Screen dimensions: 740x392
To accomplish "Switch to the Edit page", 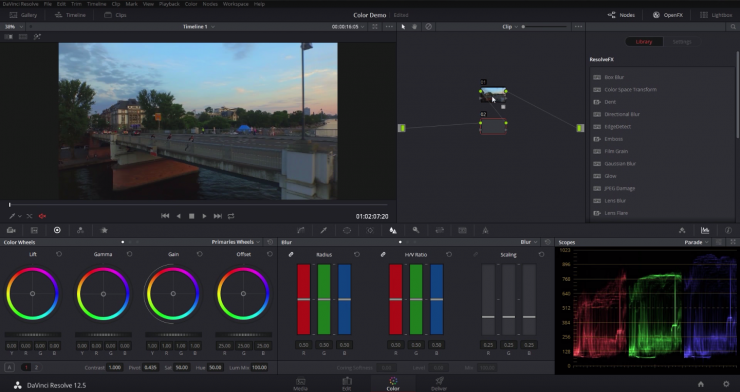I will [x=347, y=384].
